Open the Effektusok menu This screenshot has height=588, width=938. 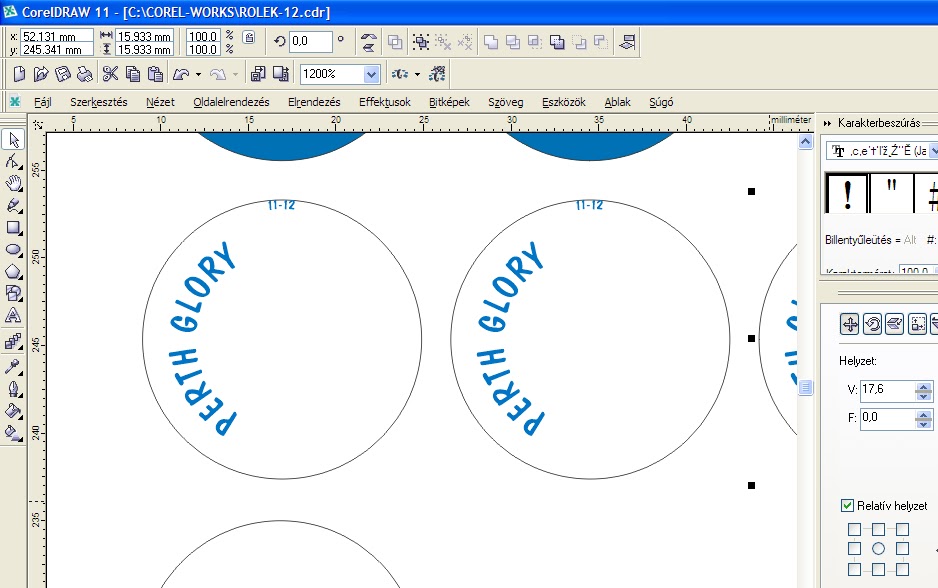pyautogui.click(x=385, y=102)
